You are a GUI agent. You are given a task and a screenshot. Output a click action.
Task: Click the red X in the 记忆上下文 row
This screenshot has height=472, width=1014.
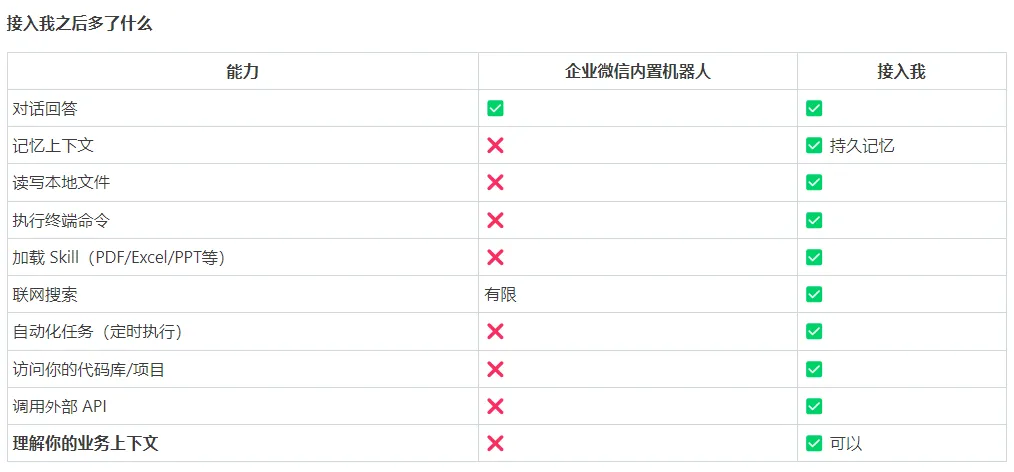point(495,145)
